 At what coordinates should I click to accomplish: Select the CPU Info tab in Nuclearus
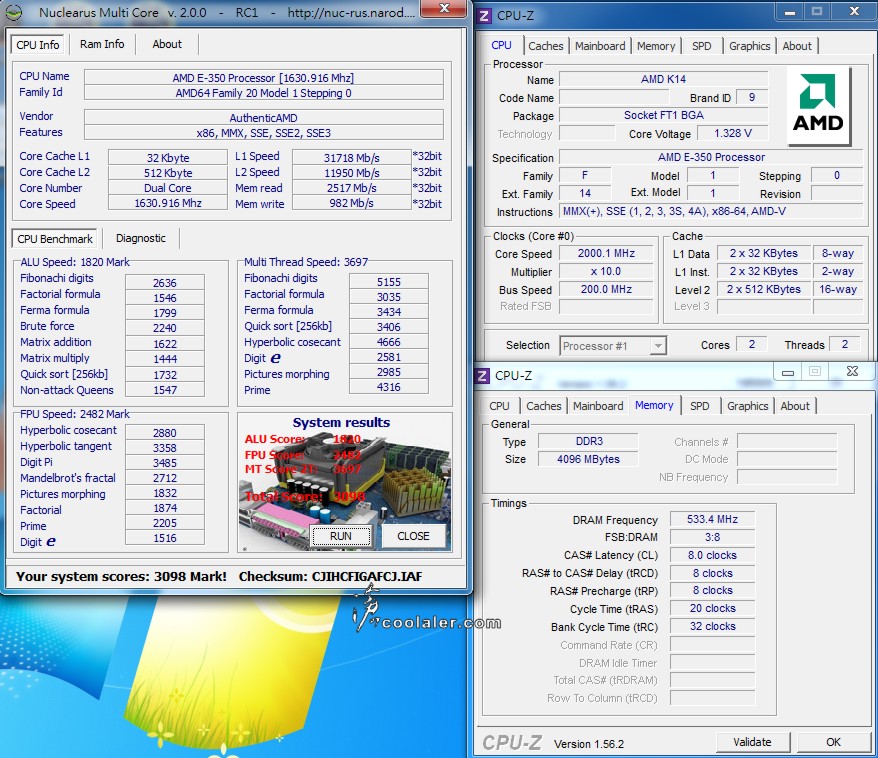[38, 45]
